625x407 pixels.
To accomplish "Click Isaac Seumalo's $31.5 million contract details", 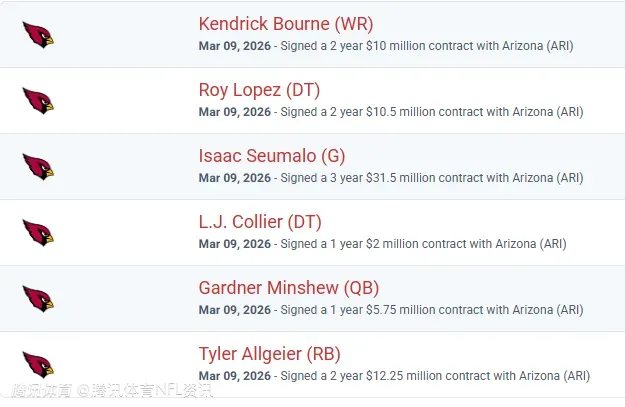I will click(x=432, y=178).
